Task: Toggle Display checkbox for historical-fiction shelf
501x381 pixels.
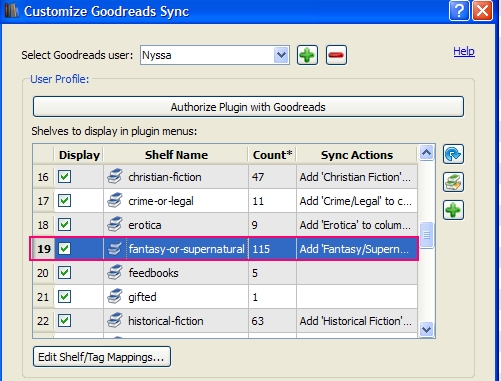Action: 64,321
